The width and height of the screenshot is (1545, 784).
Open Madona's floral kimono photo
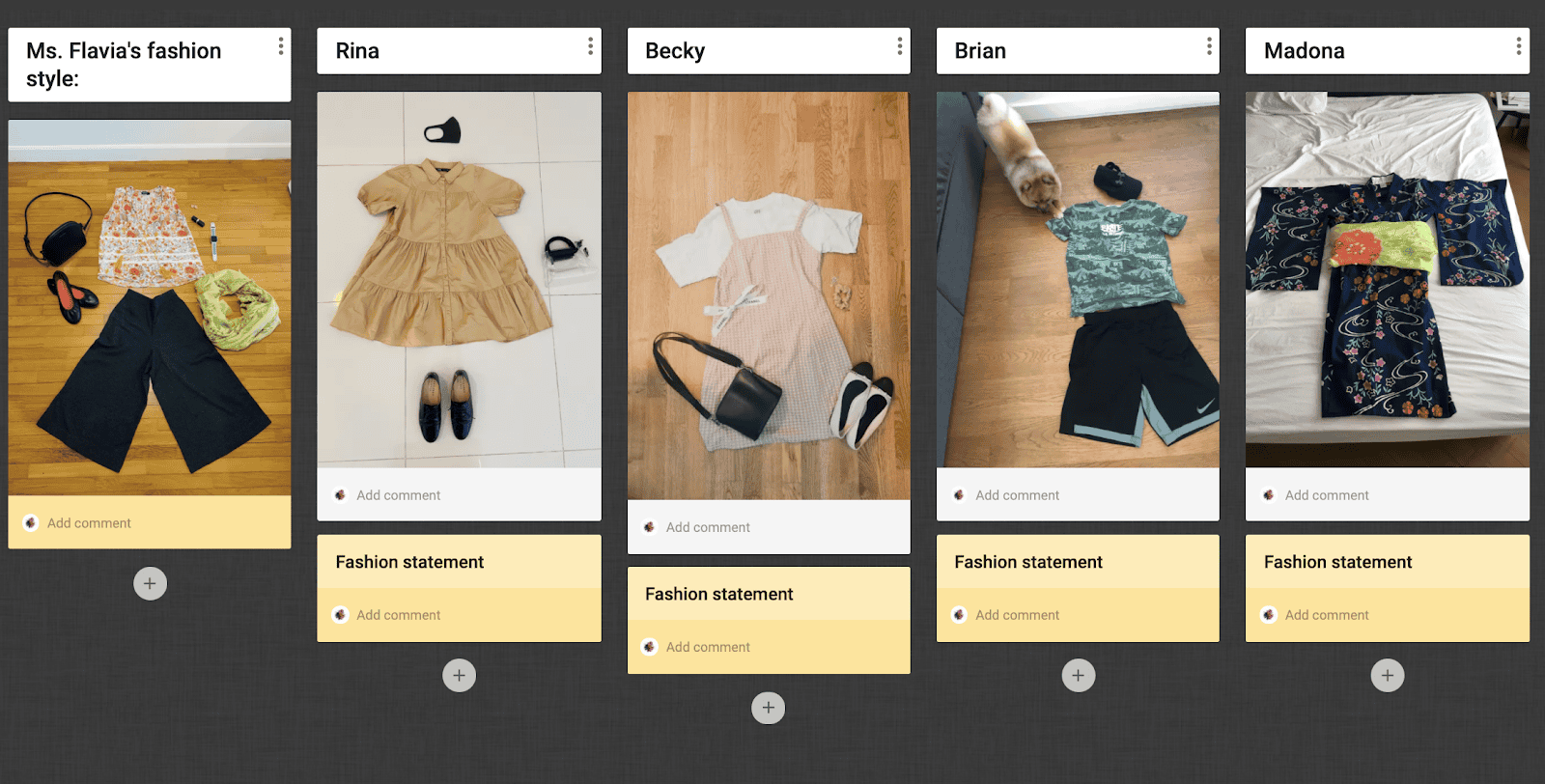tap(1387, 280)
